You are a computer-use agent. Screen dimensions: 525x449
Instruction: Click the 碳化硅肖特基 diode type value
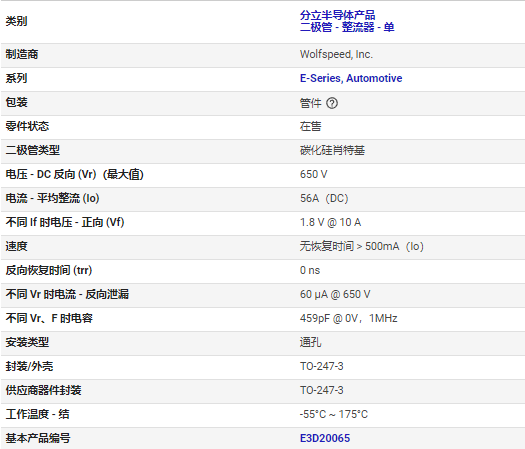pos(332,150)
